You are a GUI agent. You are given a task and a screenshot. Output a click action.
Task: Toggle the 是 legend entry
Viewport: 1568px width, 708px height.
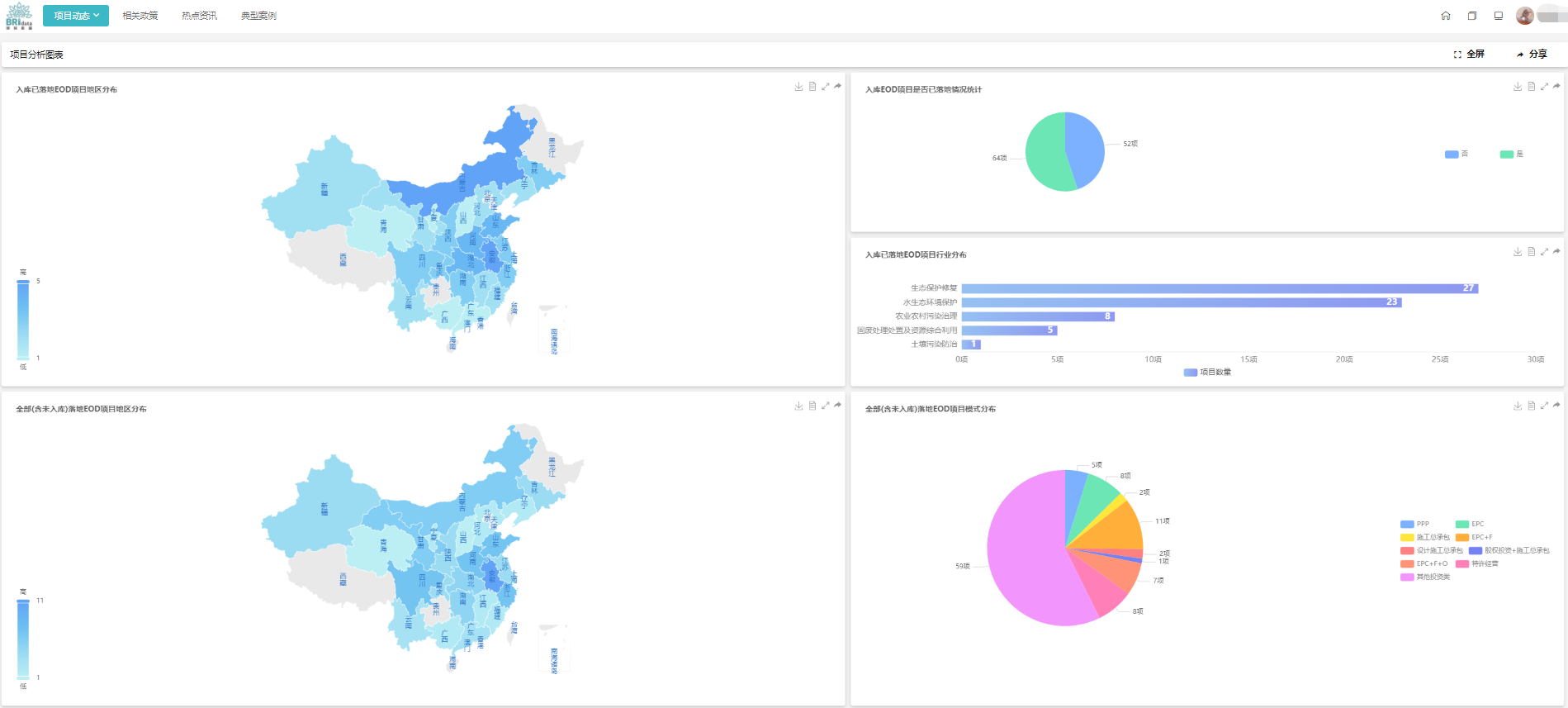click(1512, 154)
